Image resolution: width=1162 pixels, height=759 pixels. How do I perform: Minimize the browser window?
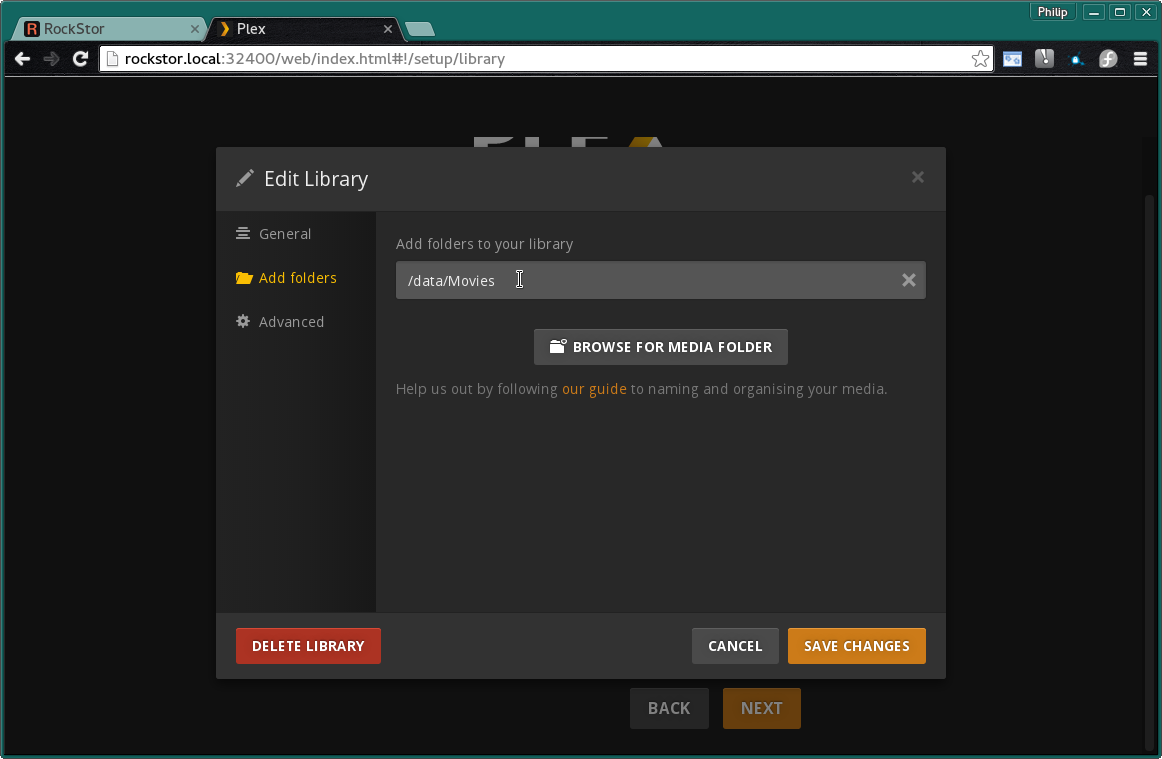click(1093, 12)
